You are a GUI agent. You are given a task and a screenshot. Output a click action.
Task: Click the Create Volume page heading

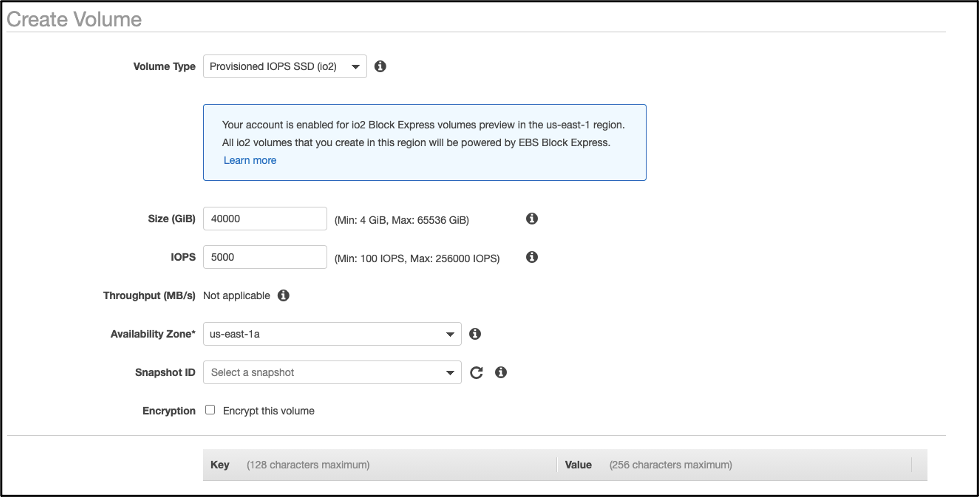(74, 19)
